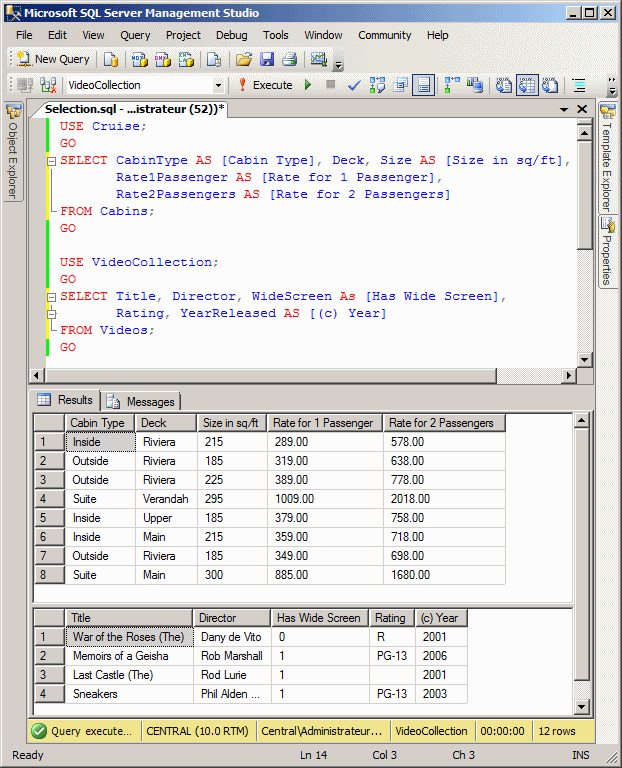Screen dimensions: 622x768
Task: Start an Analysis Services DMX query
Action: (x=163, y=60)
